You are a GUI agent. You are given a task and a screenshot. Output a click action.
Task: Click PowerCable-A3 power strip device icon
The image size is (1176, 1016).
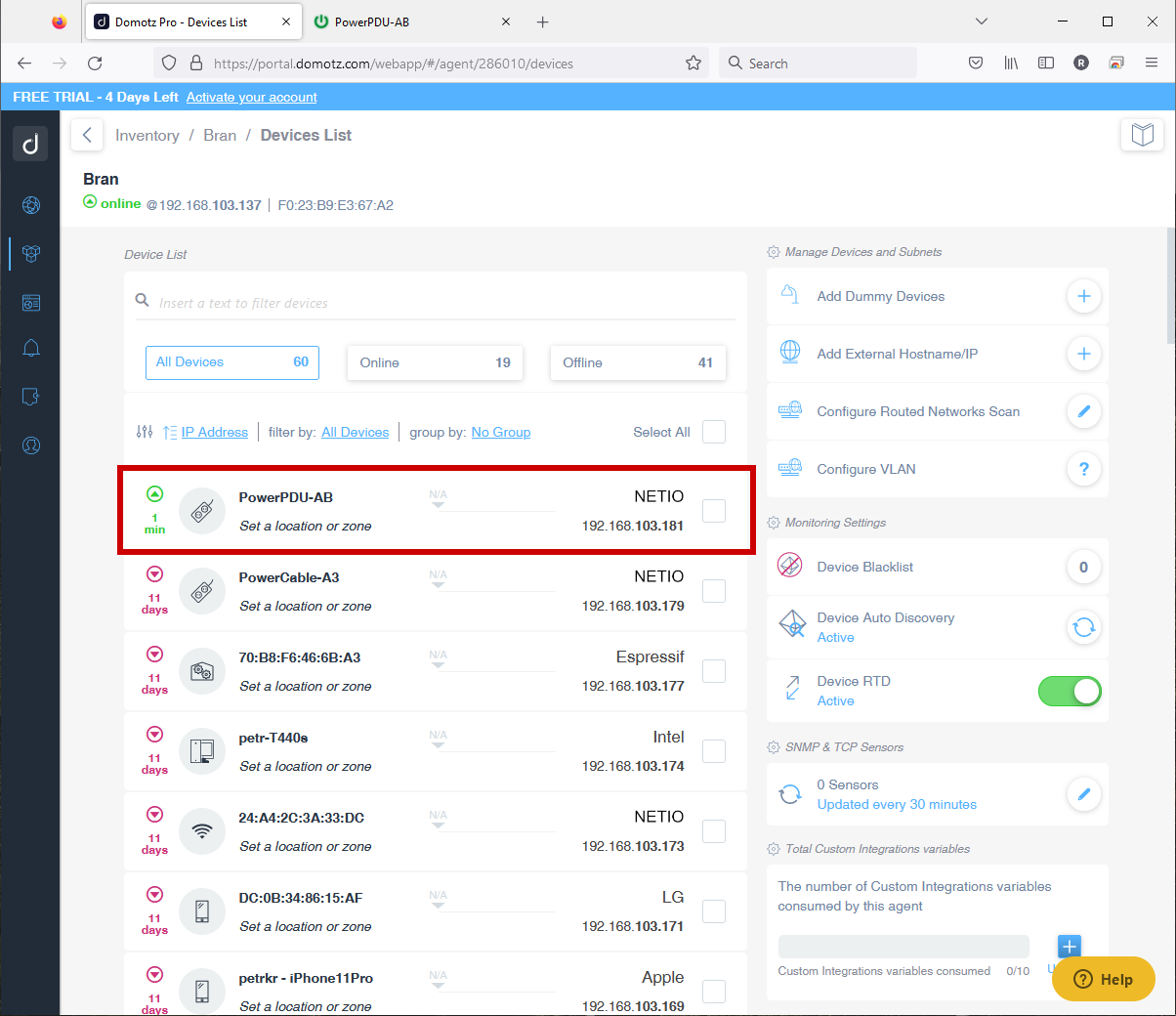(202, 590)
